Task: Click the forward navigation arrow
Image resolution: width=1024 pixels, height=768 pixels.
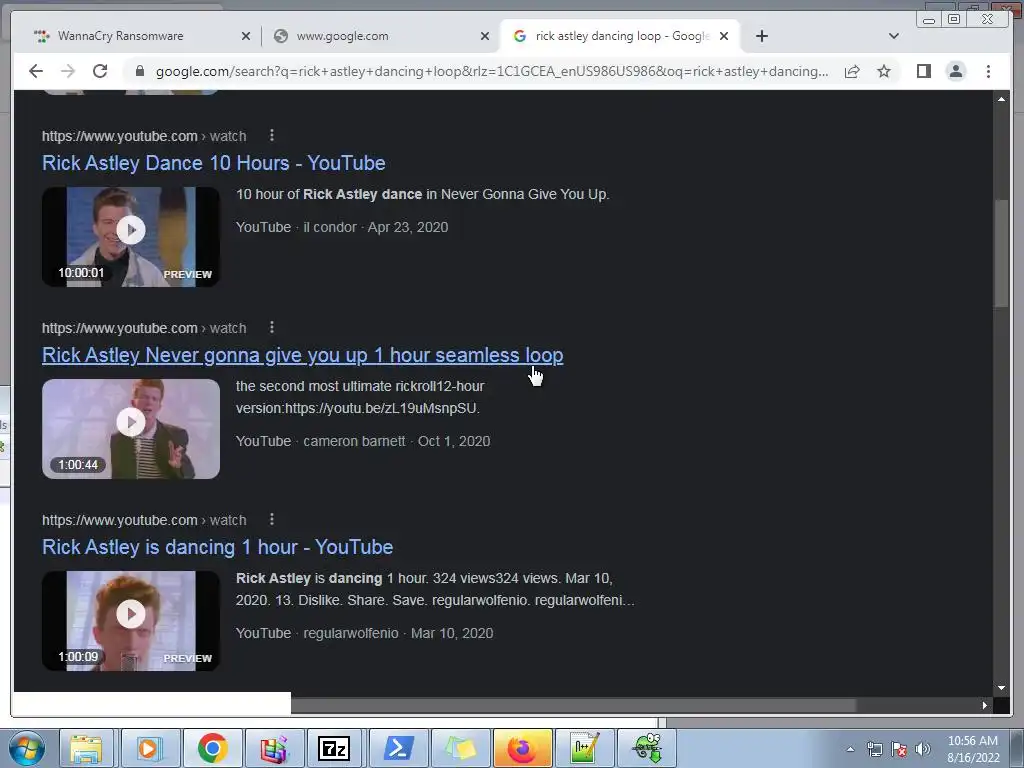Action: [x=68, y=71]
